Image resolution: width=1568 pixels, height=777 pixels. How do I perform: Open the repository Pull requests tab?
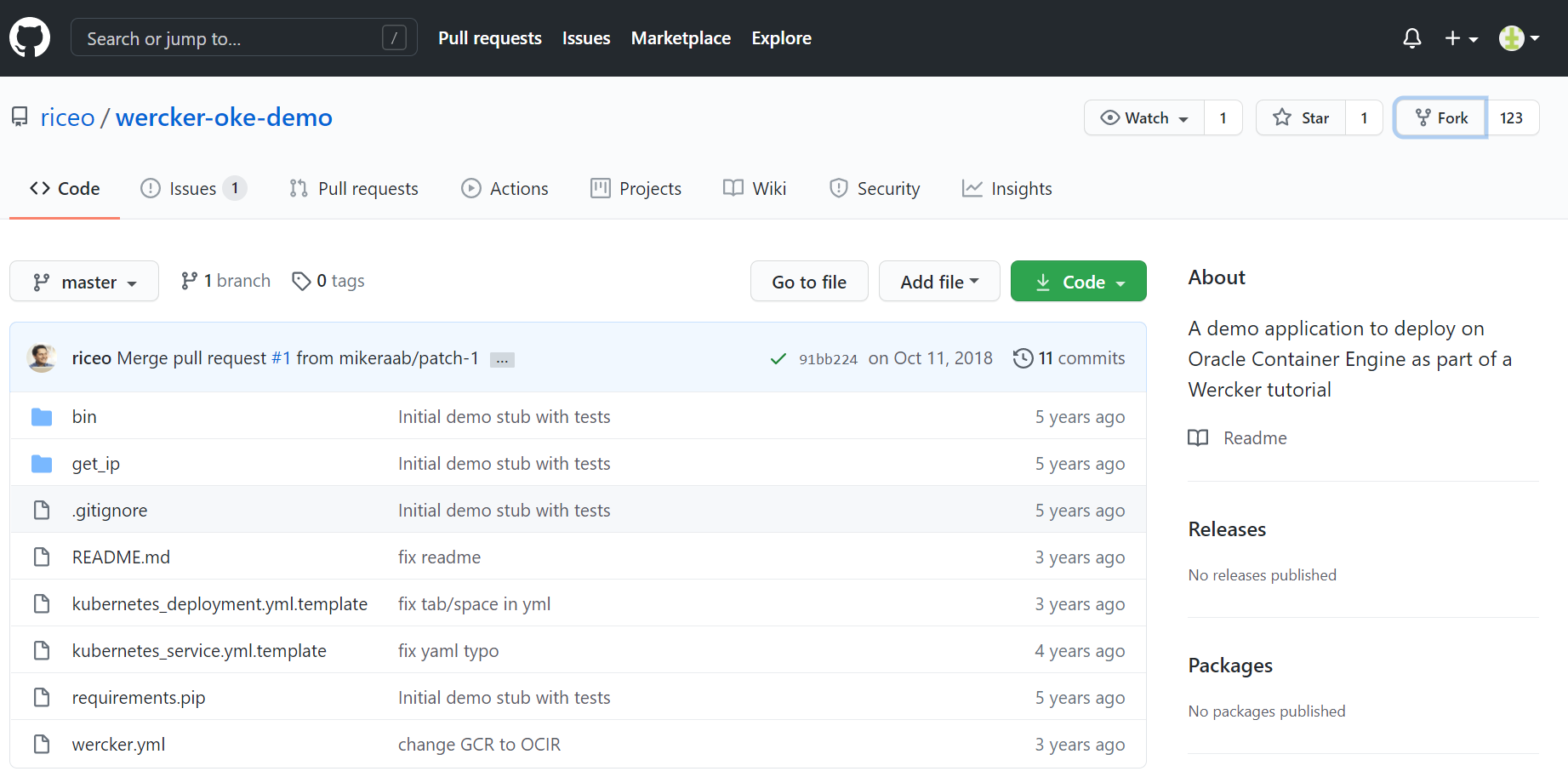click(354, 189)
